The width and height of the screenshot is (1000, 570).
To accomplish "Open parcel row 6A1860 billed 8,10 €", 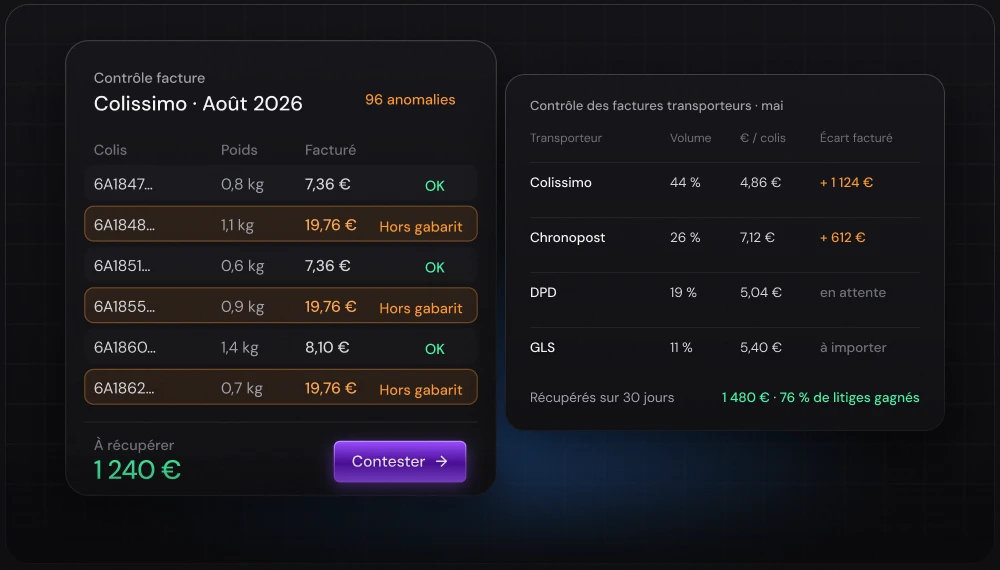I will (x=281, y=347).
